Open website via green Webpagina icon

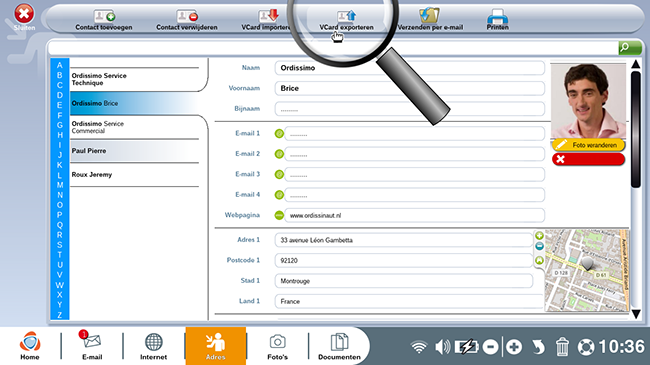[279, 215]
